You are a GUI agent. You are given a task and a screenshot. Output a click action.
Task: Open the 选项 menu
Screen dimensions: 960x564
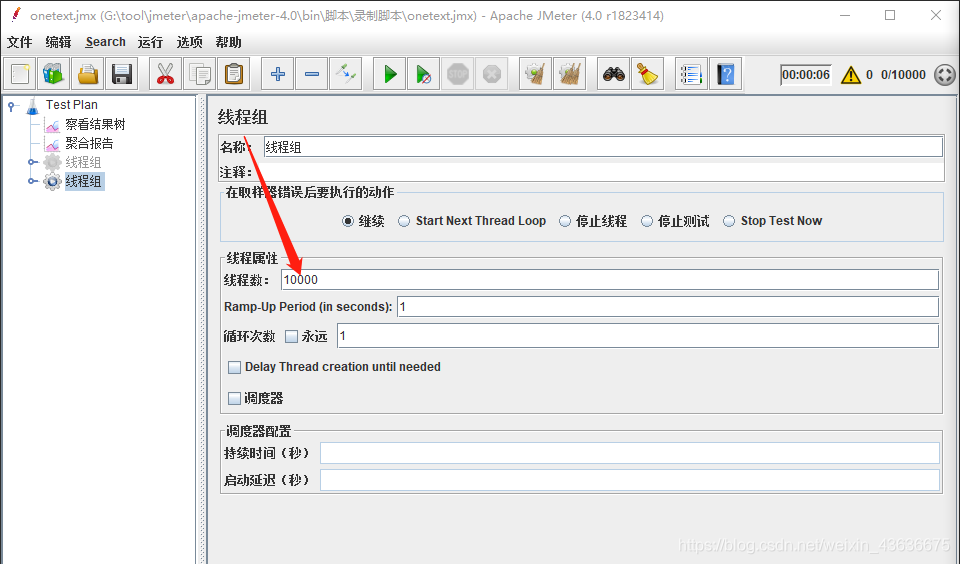pyautogui.click(x=189, y=42)
